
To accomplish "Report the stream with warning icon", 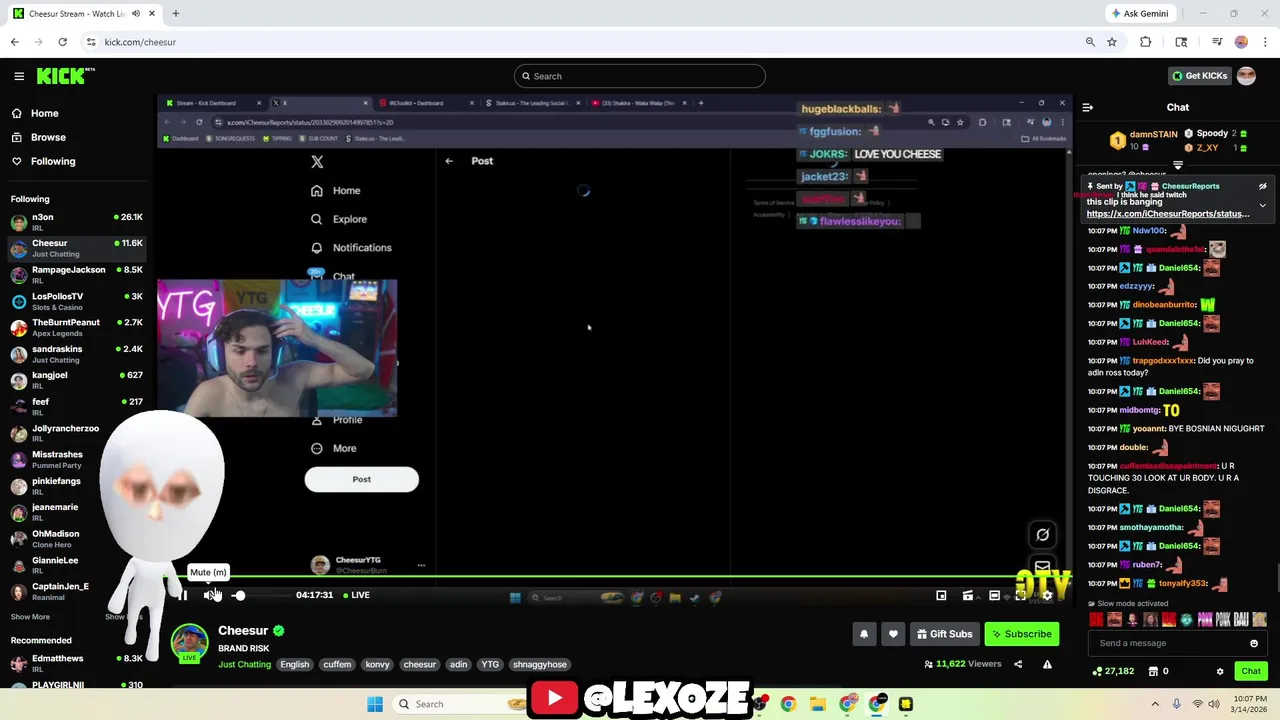I will (x=1047, y=664).
